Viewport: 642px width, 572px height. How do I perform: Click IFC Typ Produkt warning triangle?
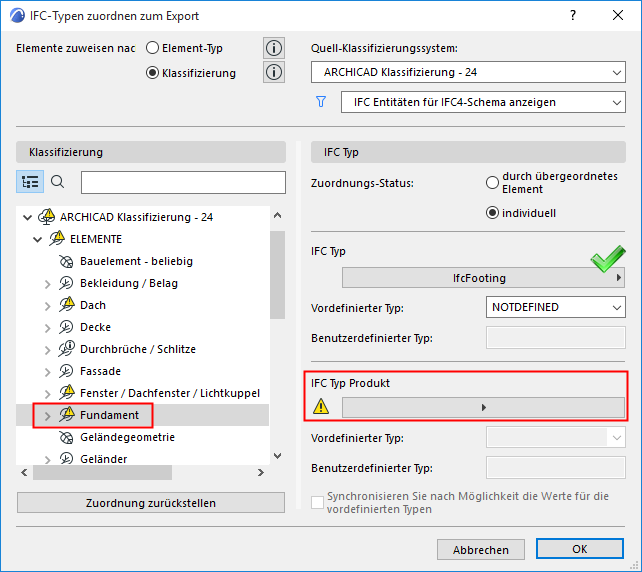[x=321, y=407]
